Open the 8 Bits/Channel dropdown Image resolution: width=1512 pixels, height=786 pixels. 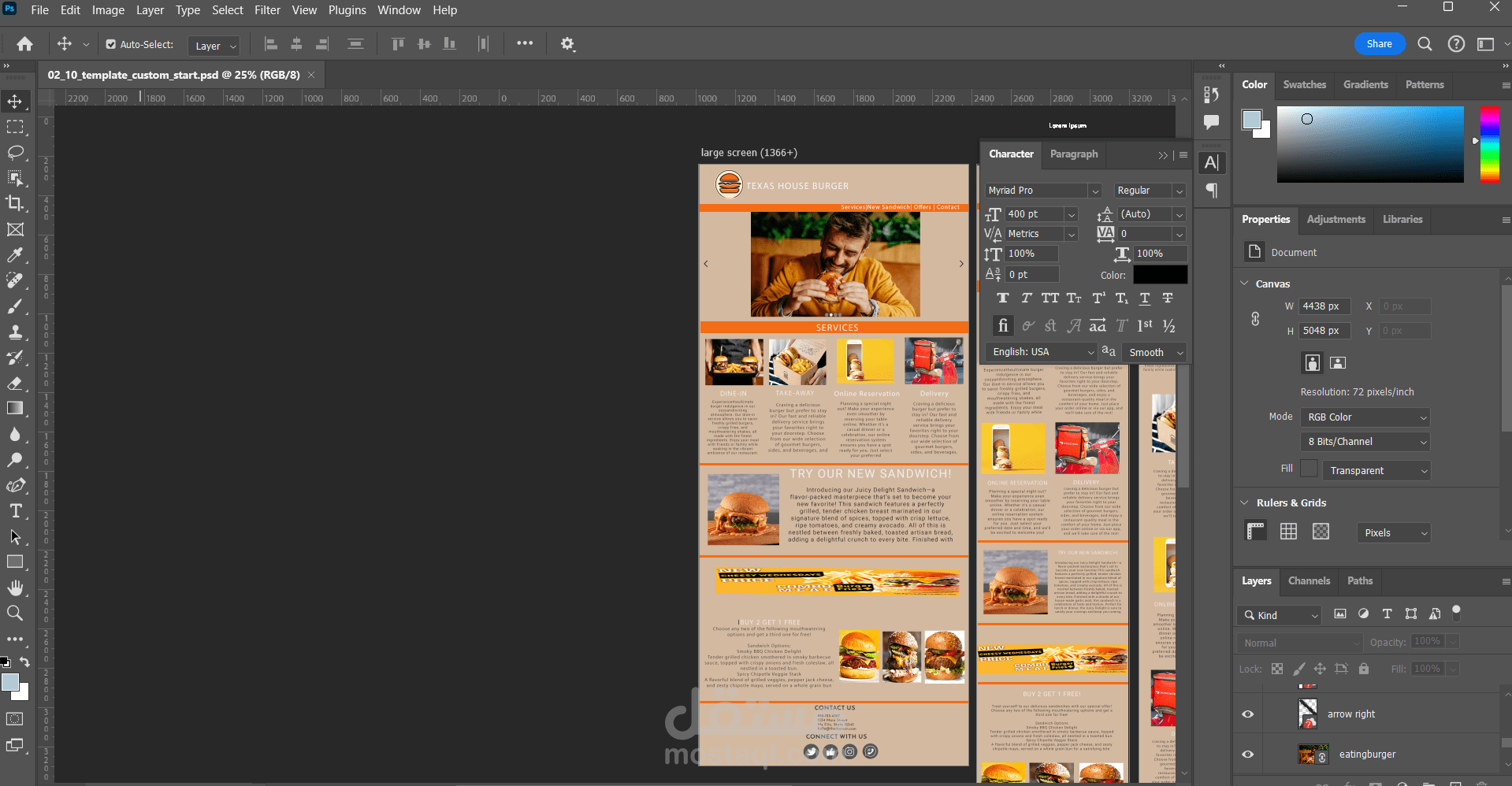[1365, 442]
